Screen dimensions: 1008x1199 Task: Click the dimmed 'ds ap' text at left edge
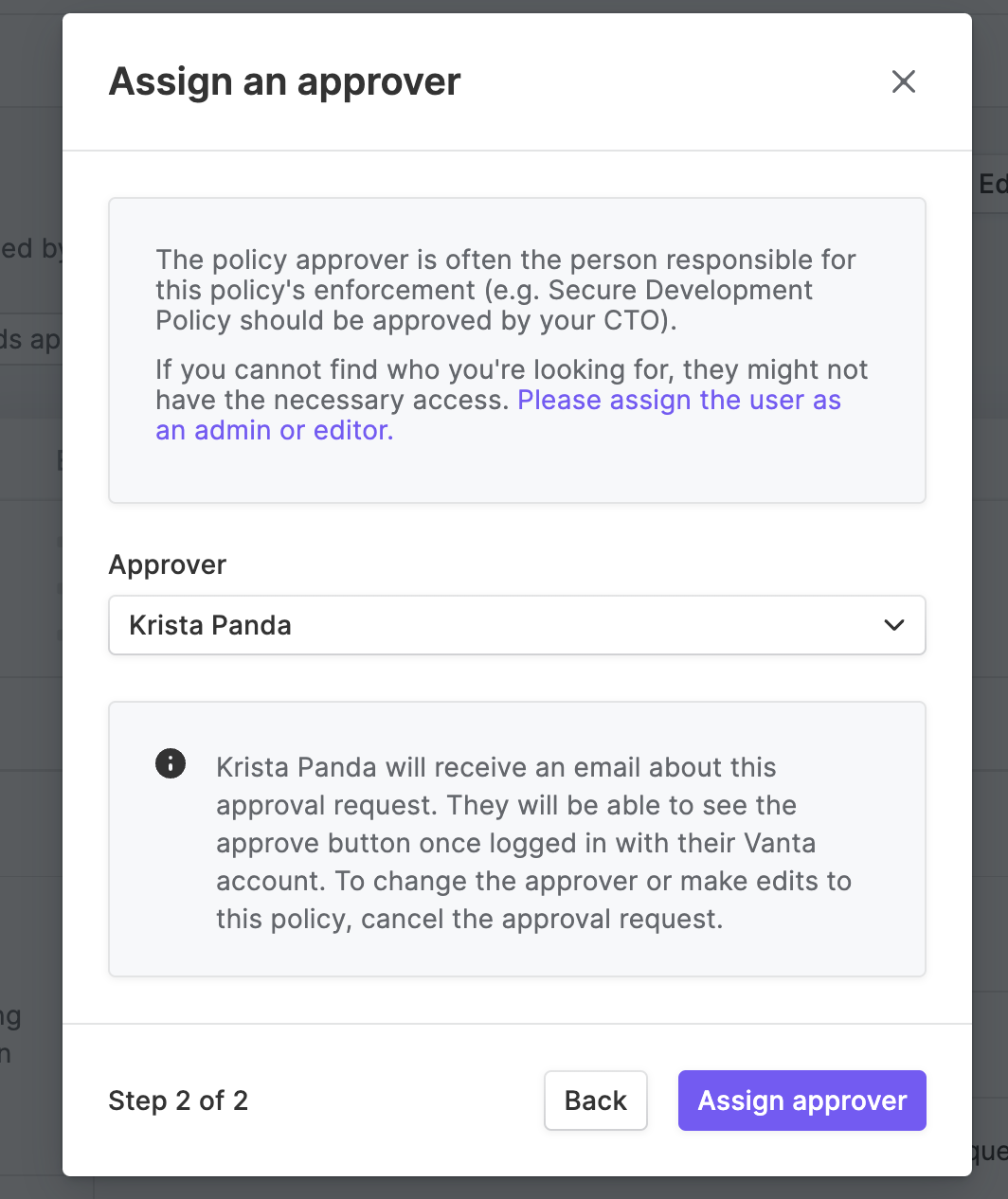[30, 338]
